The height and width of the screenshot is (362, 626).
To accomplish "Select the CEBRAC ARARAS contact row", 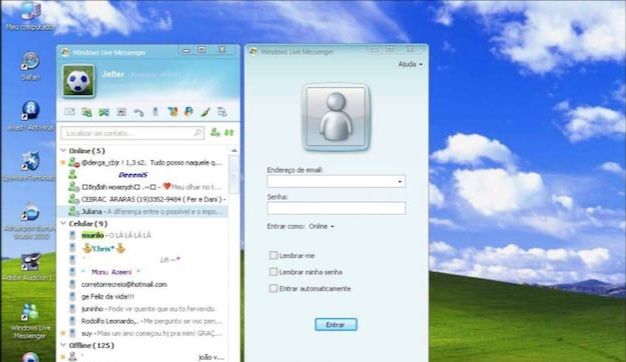I will pyautogui.click(x=143, y=199).
